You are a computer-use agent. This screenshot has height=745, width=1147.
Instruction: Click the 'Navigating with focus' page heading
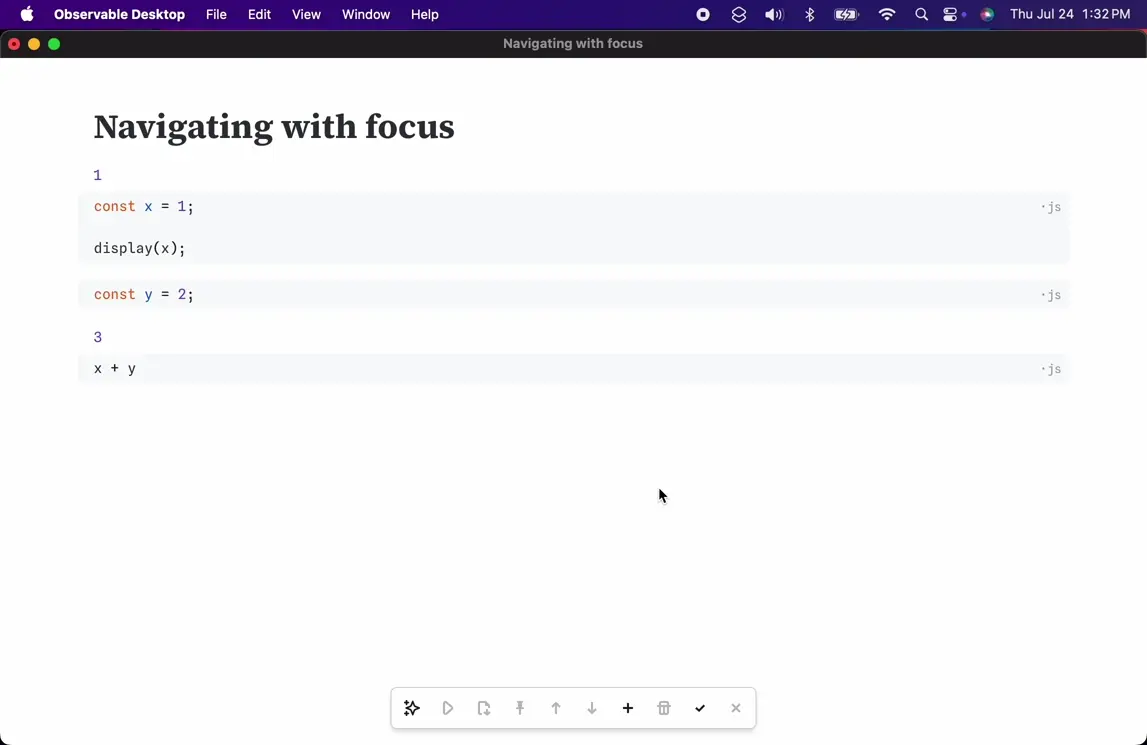pos(274,127)
